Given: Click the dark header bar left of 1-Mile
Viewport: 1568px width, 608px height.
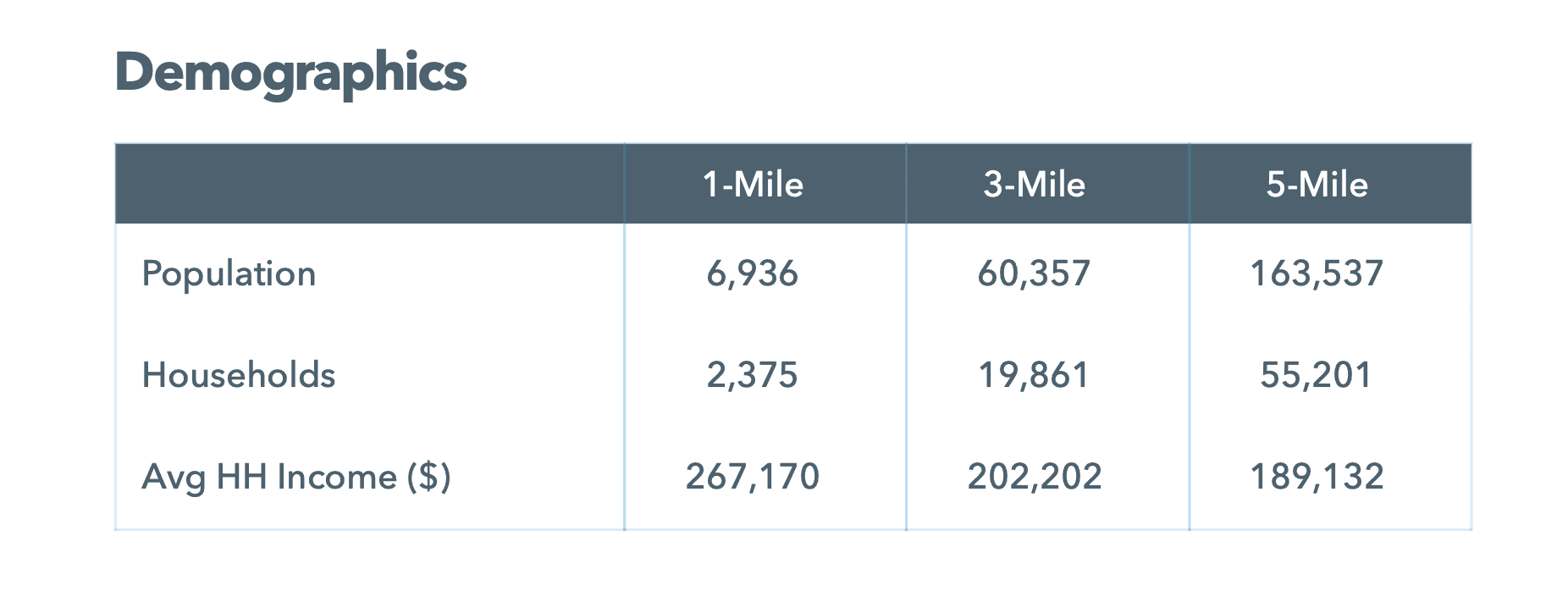Looking at the screenshot, I should coord(369,184).
